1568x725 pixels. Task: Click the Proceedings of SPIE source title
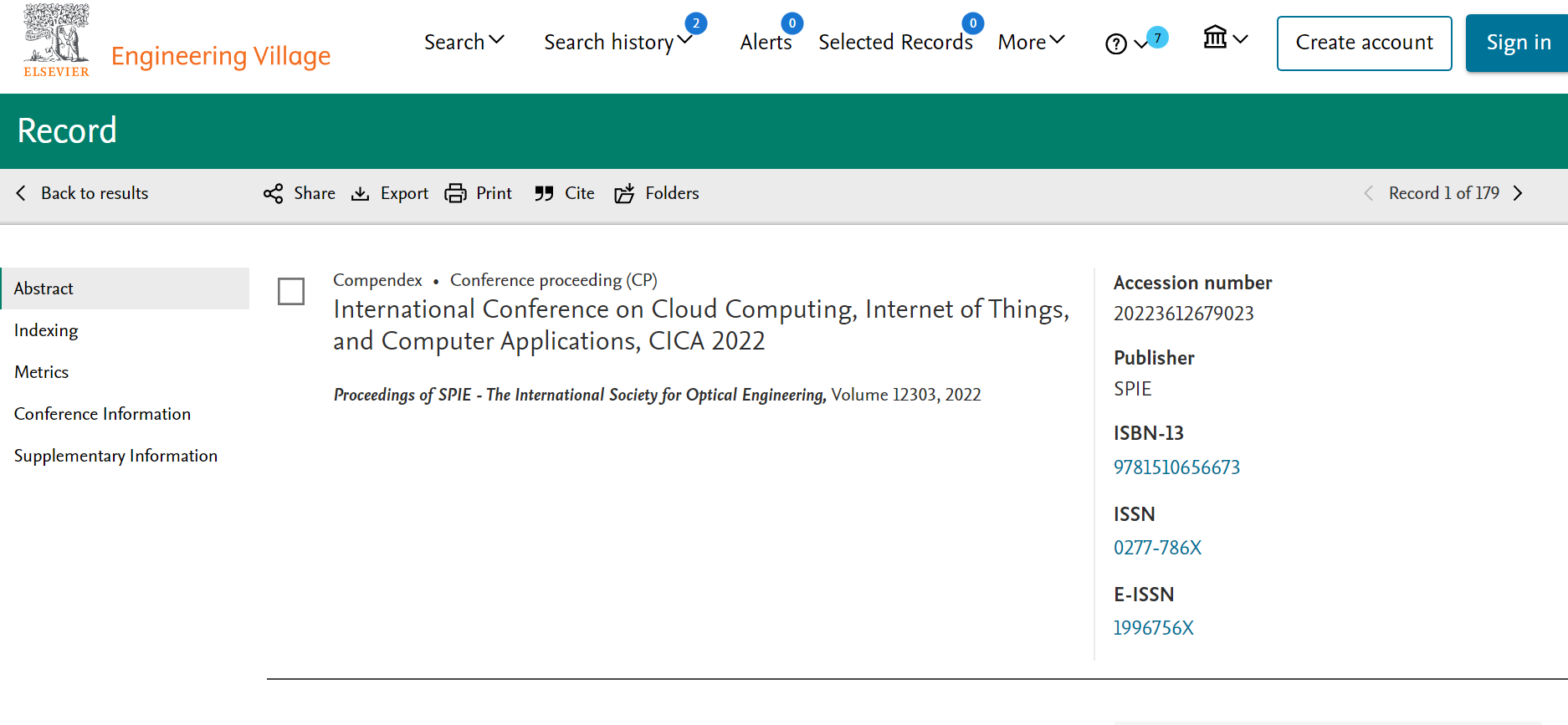pos(580,395)
